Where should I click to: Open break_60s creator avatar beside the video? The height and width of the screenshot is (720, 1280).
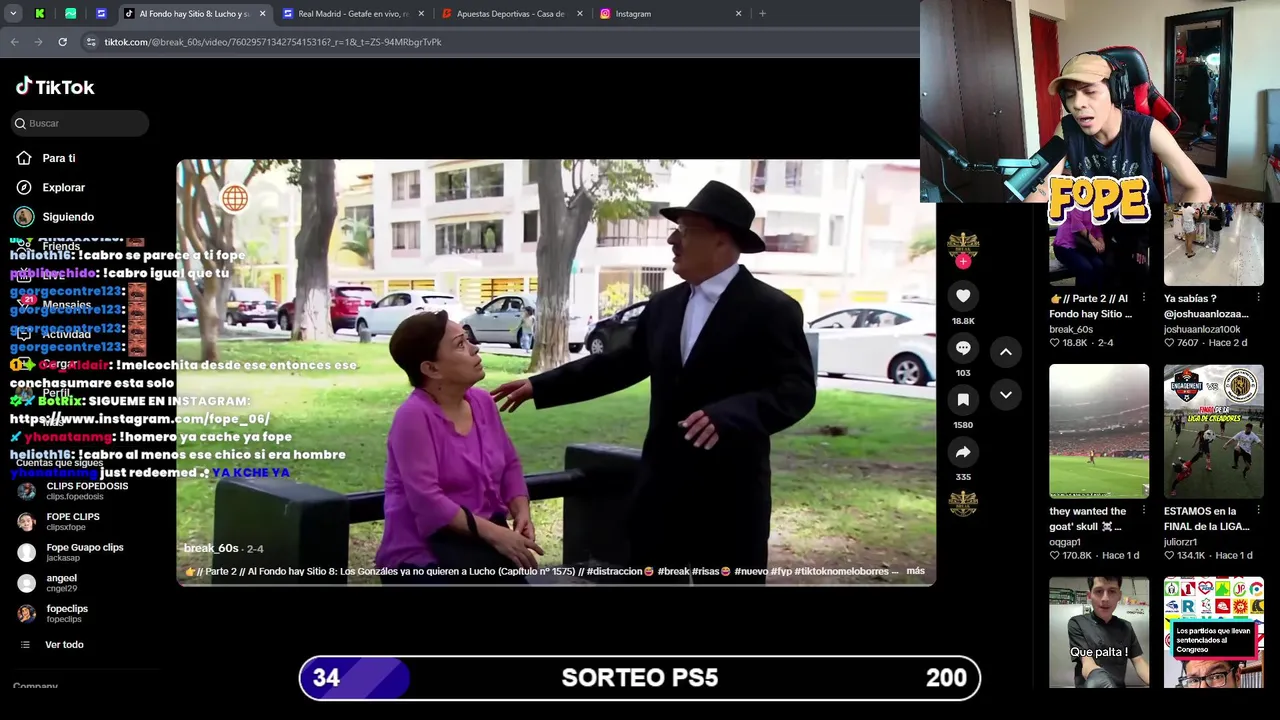tap(963, 246)
